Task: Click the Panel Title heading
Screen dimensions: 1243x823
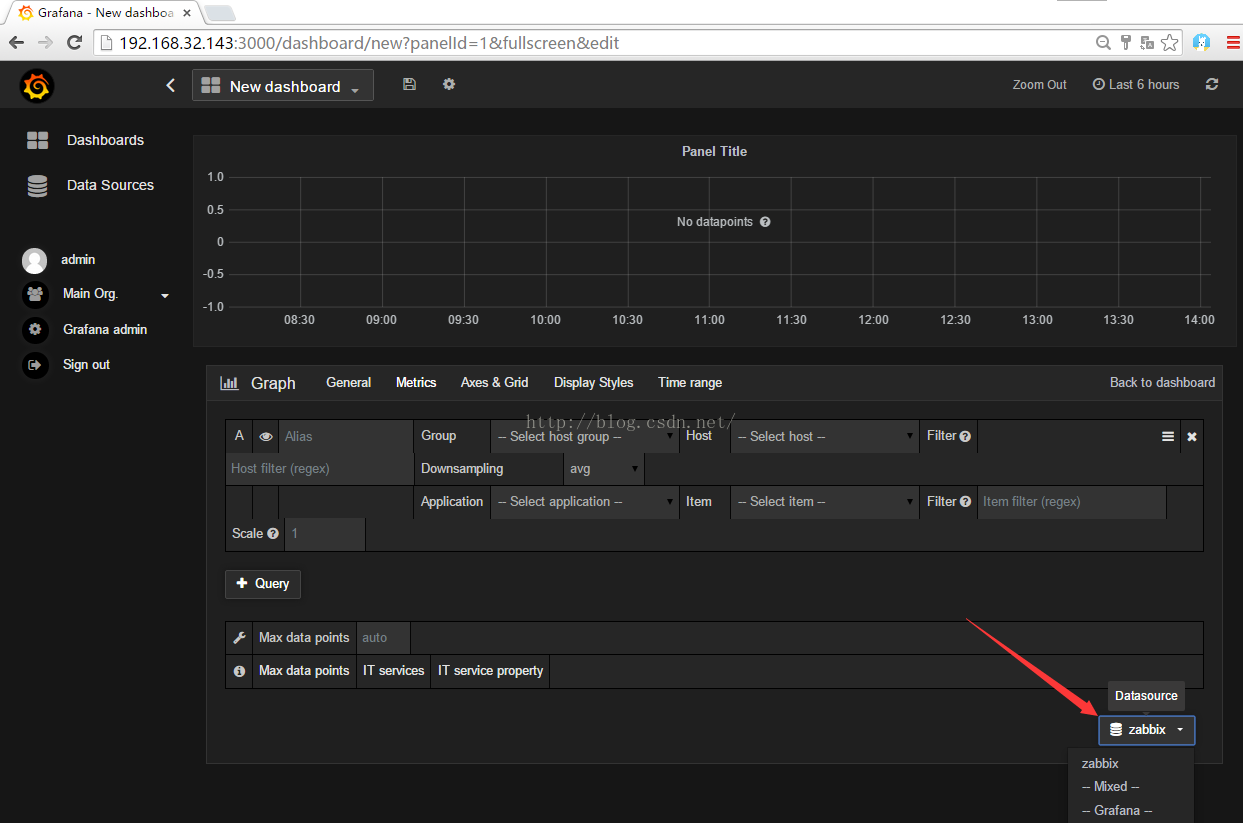Action: point(714,152)
